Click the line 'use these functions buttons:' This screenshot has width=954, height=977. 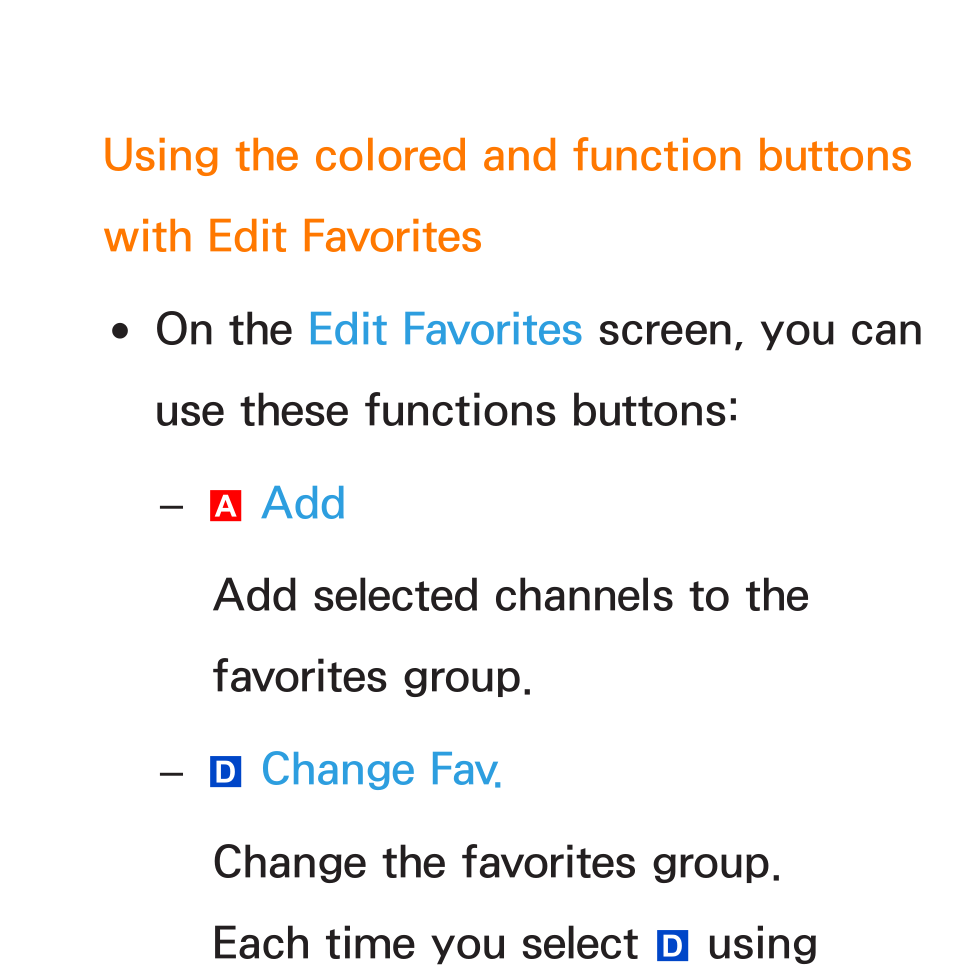[x=447, y=411]
